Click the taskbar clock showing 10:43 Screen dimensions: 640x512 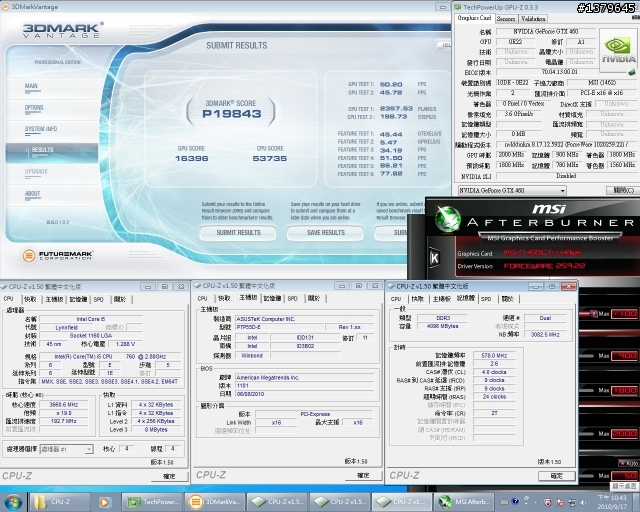[x=612, y=502]
